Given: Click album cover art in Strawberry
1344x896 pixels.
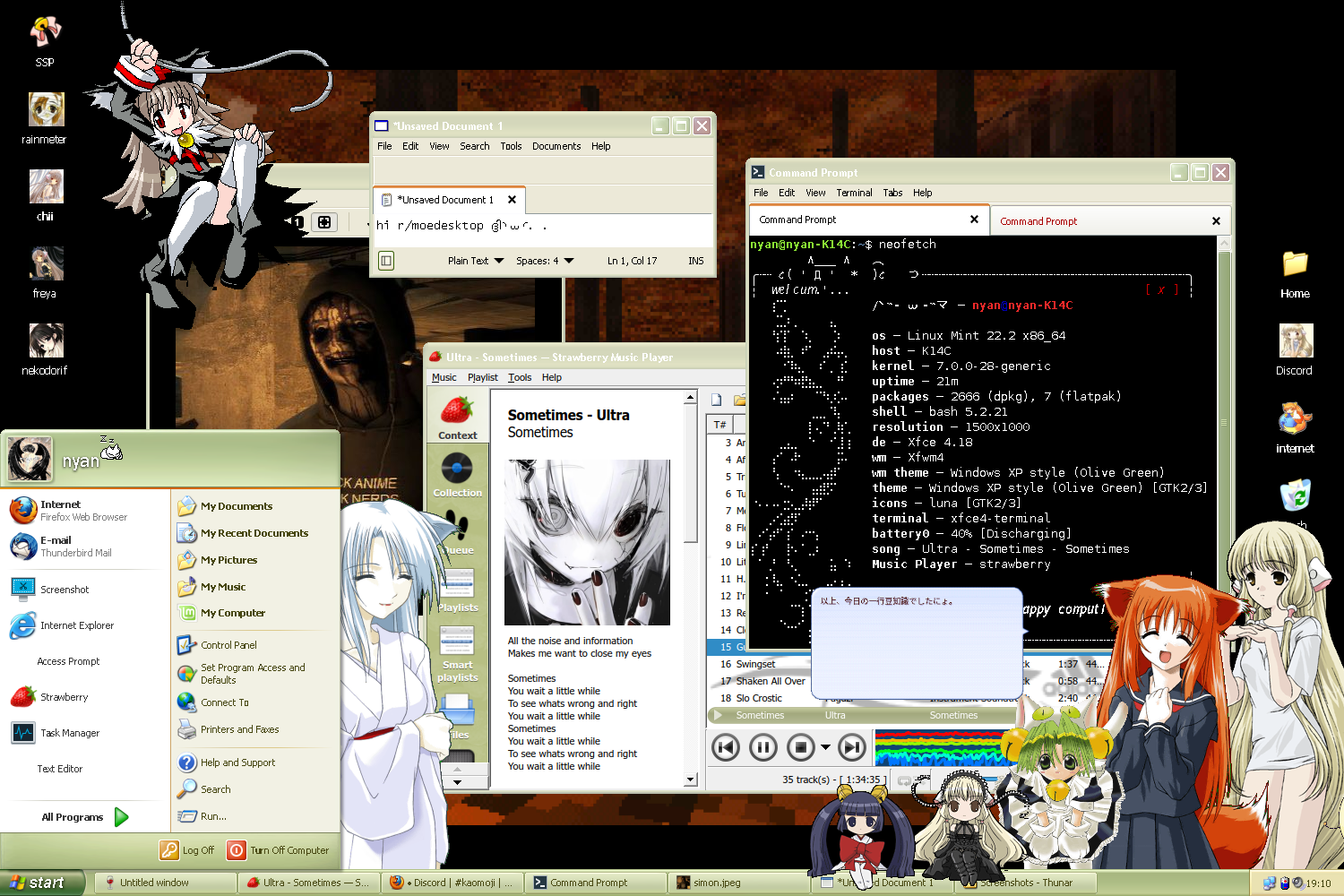Looking at the screenshot, I should click(x=588, y=542).
